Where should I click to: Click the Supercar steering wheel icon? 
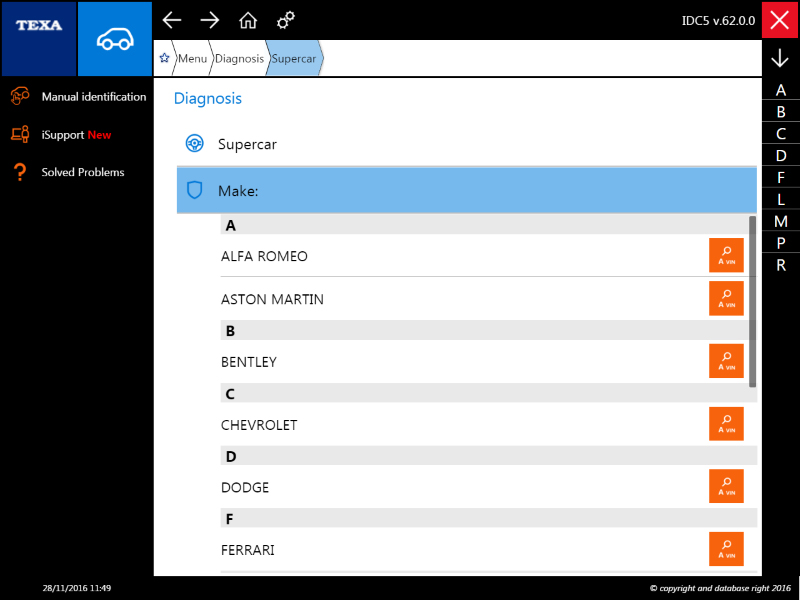tap(194, 143)
